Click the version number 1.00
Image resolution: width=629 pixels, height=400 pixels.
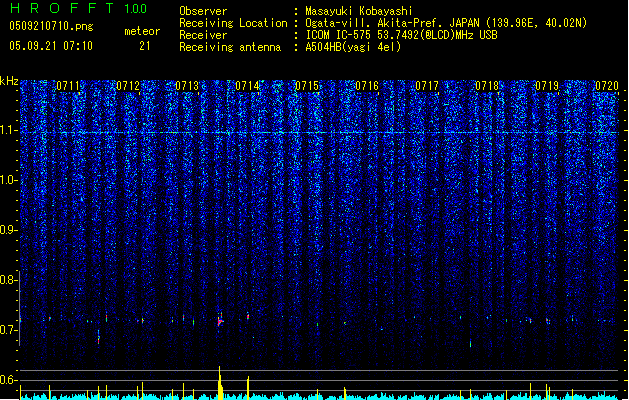coord(135,8)
